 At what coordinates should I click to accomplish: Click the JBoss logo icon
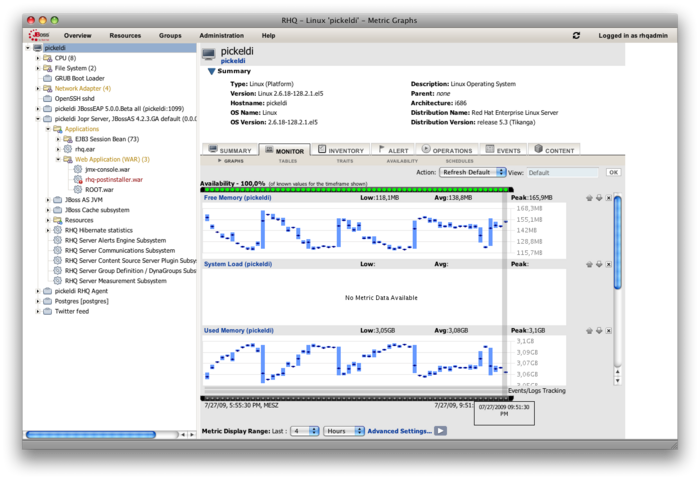39,35
